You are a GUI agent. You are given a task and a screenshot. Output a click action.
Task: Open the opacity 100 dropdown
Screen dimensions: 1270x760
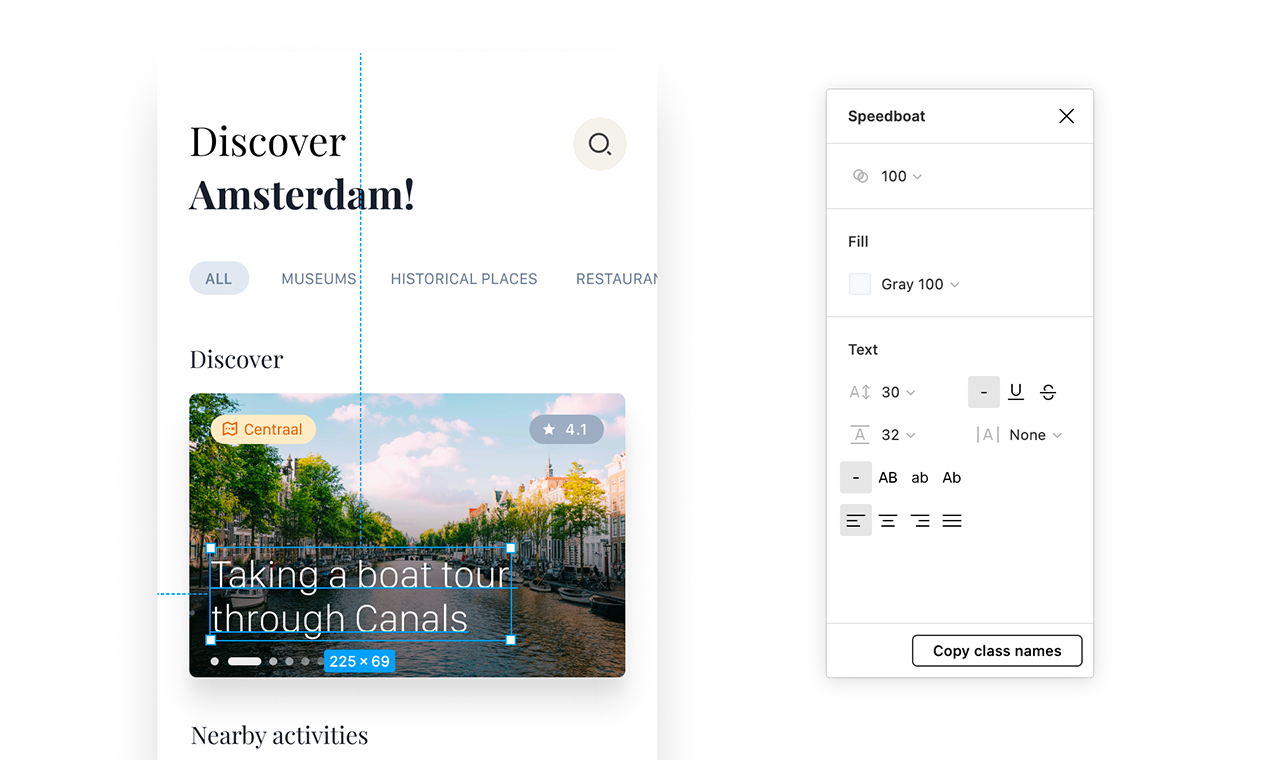(x=897, y=176)
